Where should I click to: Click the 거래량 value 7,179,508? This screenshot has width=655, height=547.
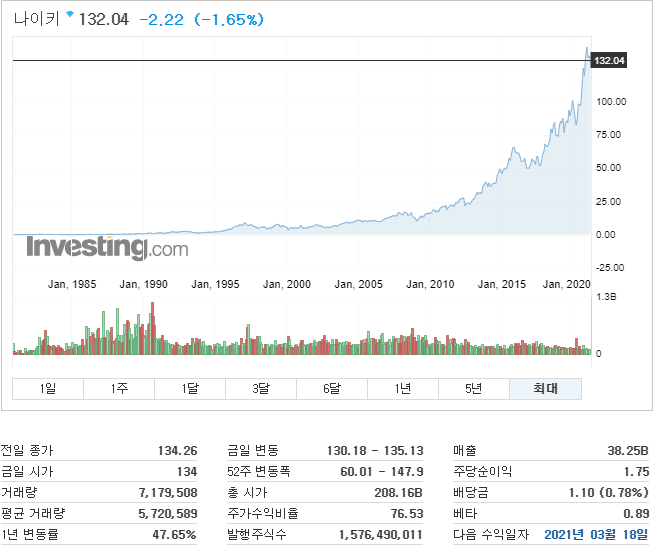tap(168, 492)
